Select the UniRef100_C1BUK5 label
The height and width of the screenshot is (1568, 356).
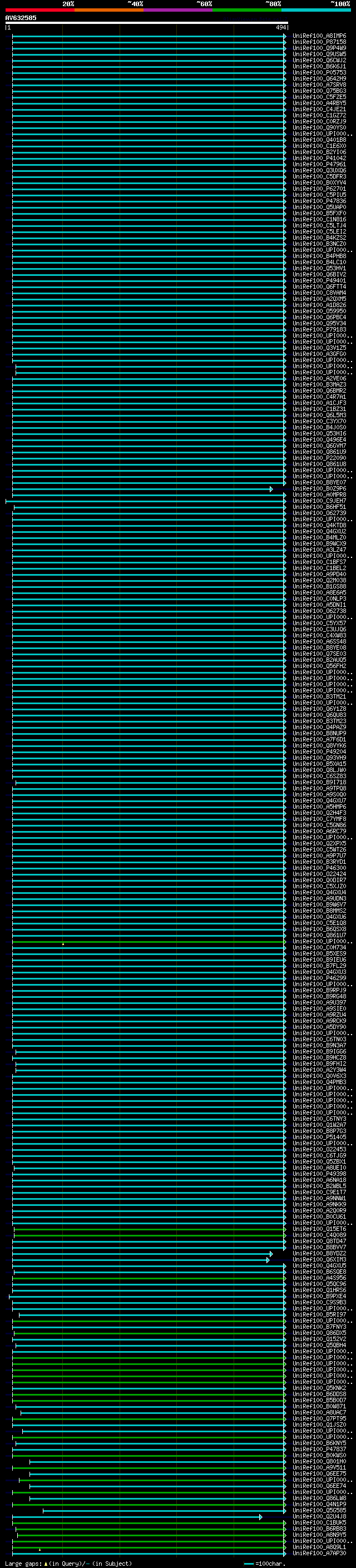[x=319, y=1522]
